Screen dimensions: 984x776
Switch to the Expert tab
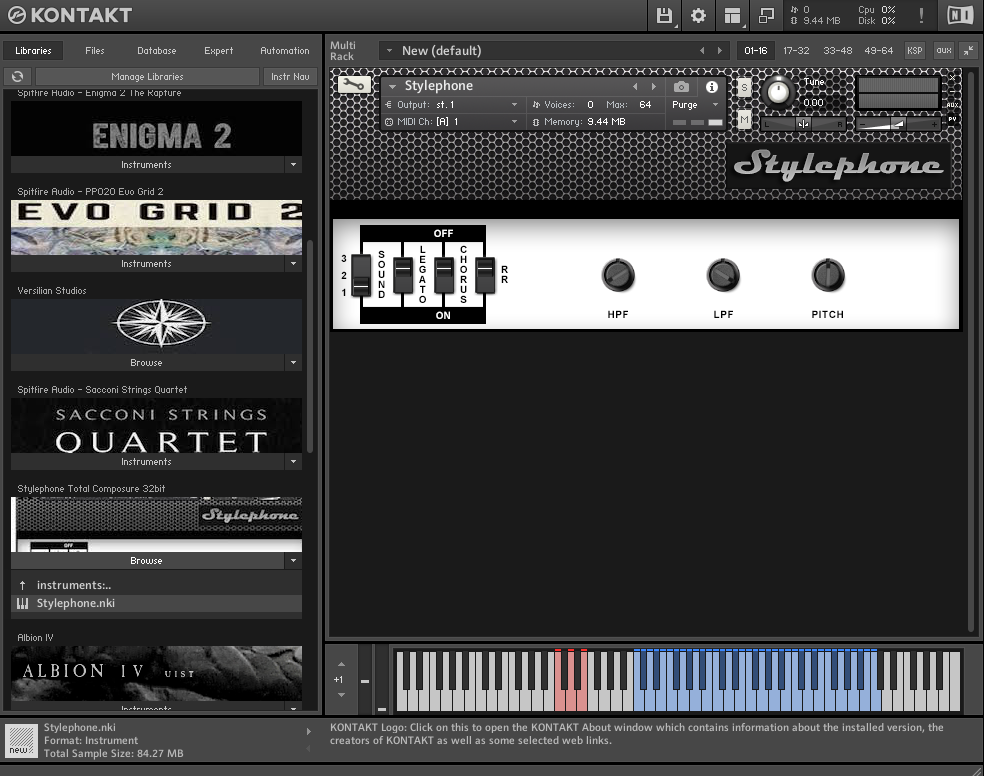[x=218, y=51]
